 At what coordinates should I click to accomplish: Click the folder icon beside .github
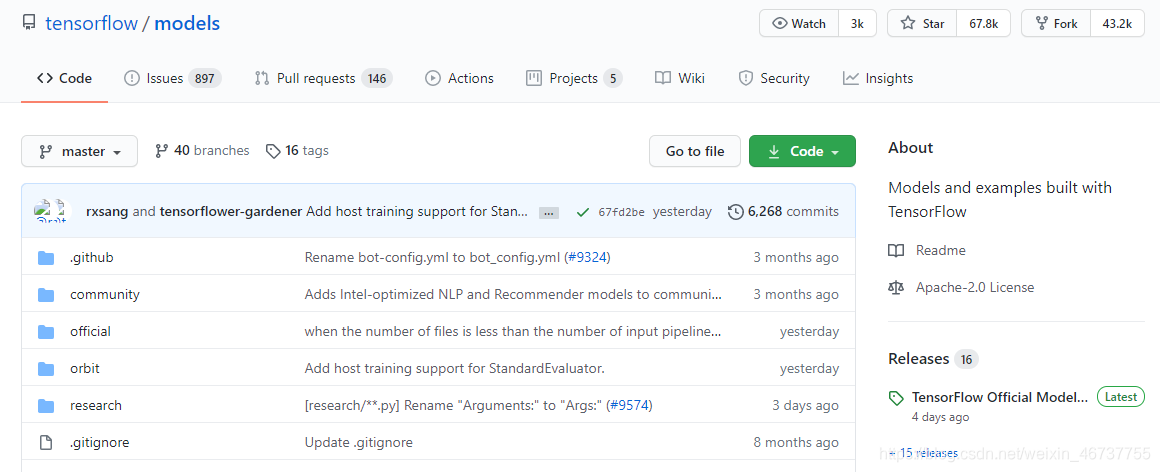tap(46, 257)
